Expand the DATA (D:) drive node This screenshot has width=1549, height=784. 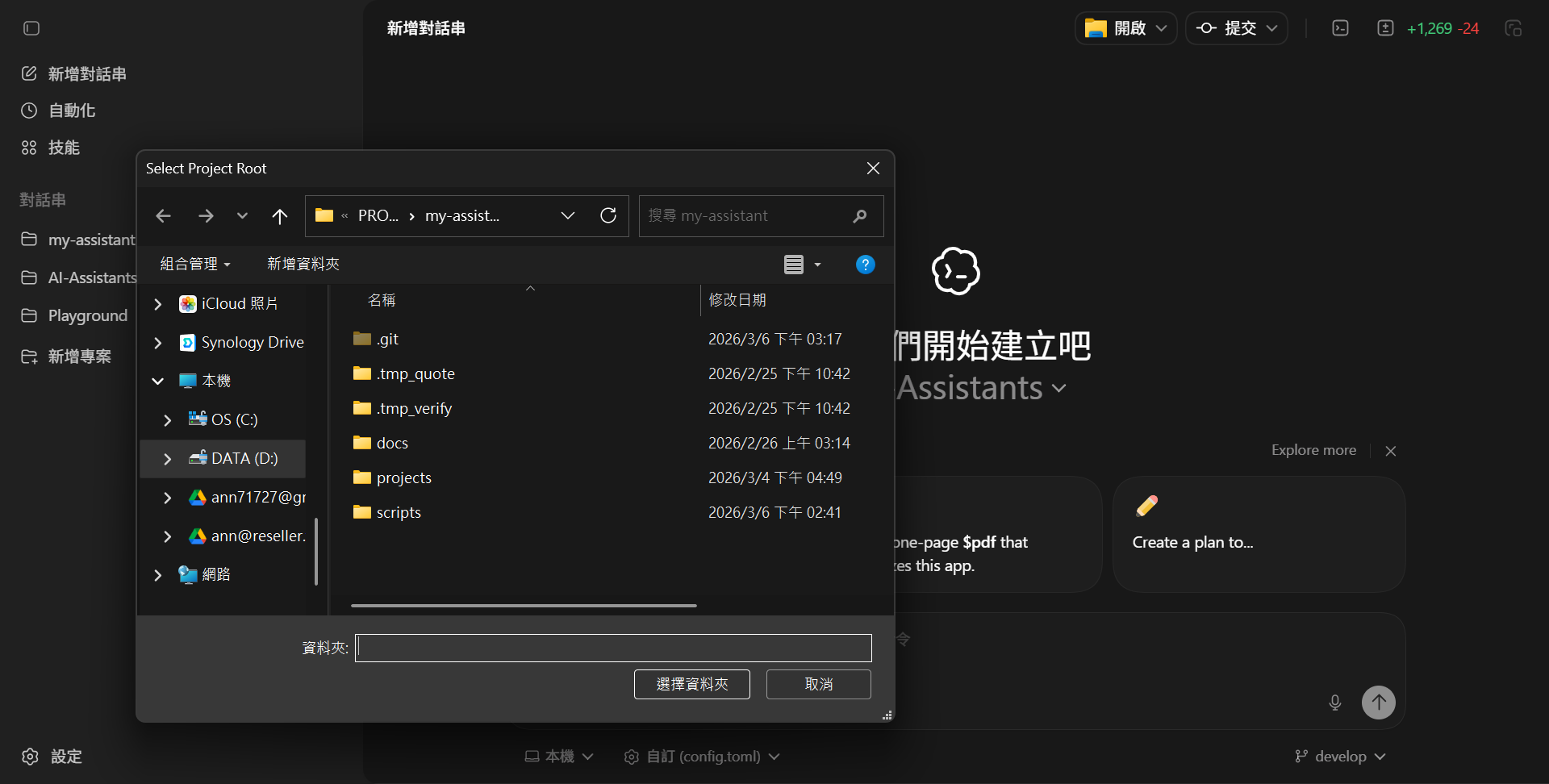click(x=168, y=459)
